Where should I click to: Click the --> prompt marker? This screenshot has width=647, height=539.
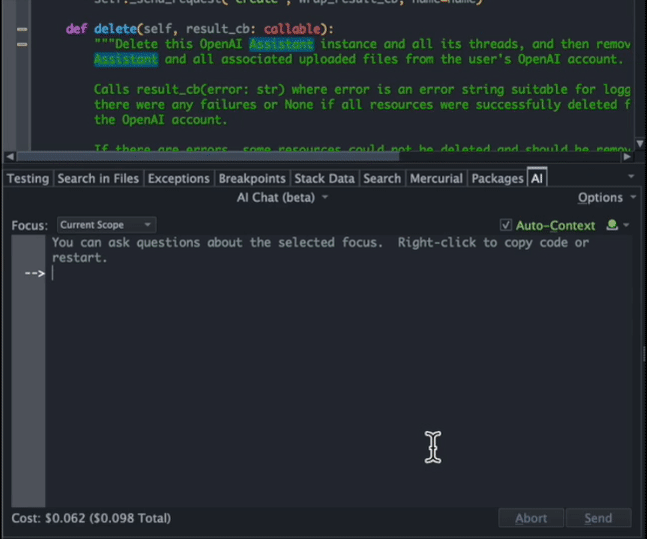click(x=35, y=273)
